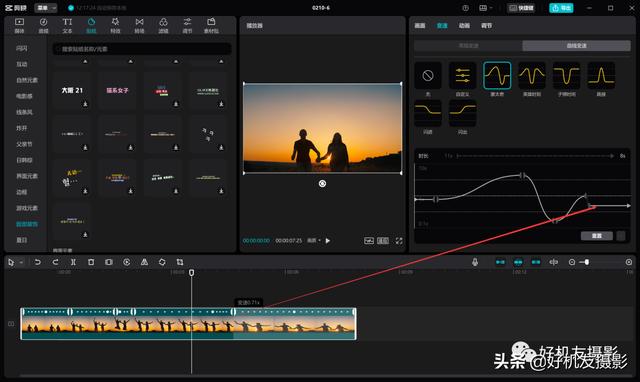Switch to the 动画 animation tab
Image resolution: width=640 pixels, height=382 pixels.
(x=464, y=25)
